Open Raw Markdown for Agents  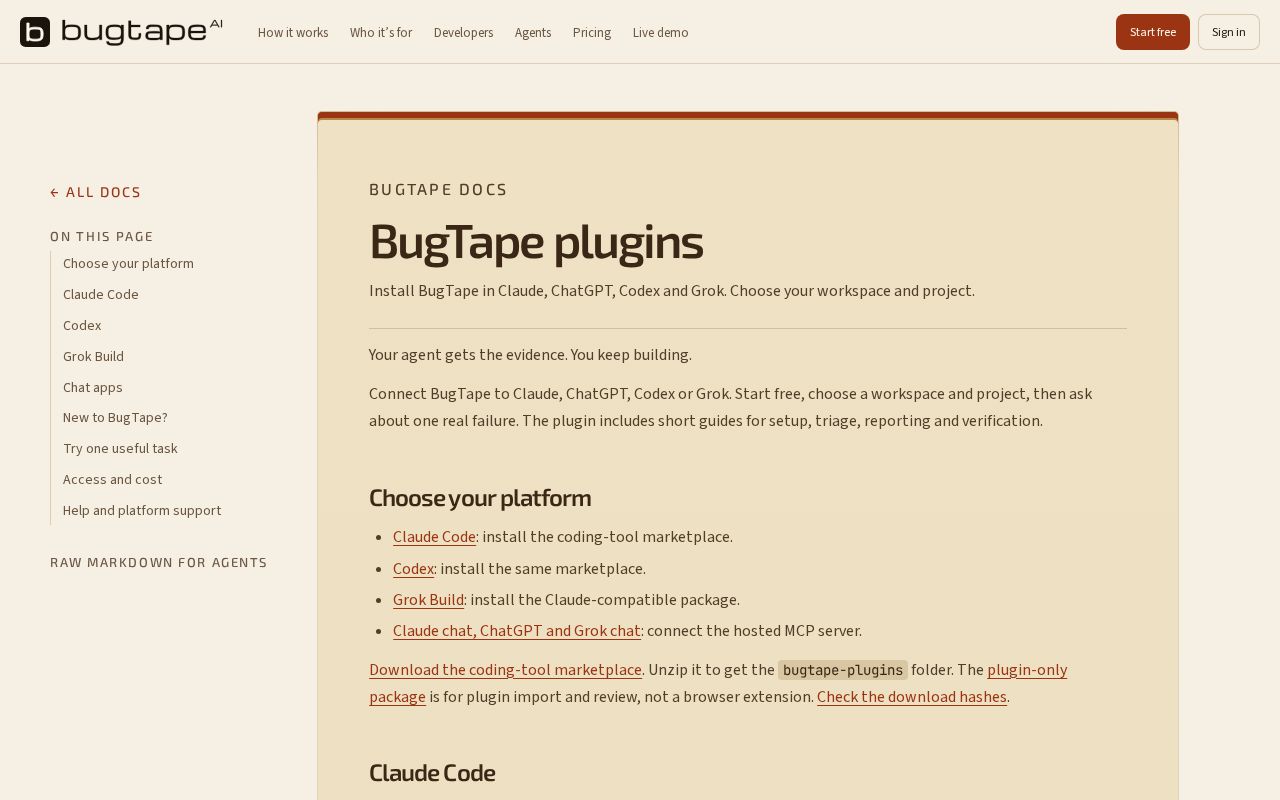(x=159, y=562)
